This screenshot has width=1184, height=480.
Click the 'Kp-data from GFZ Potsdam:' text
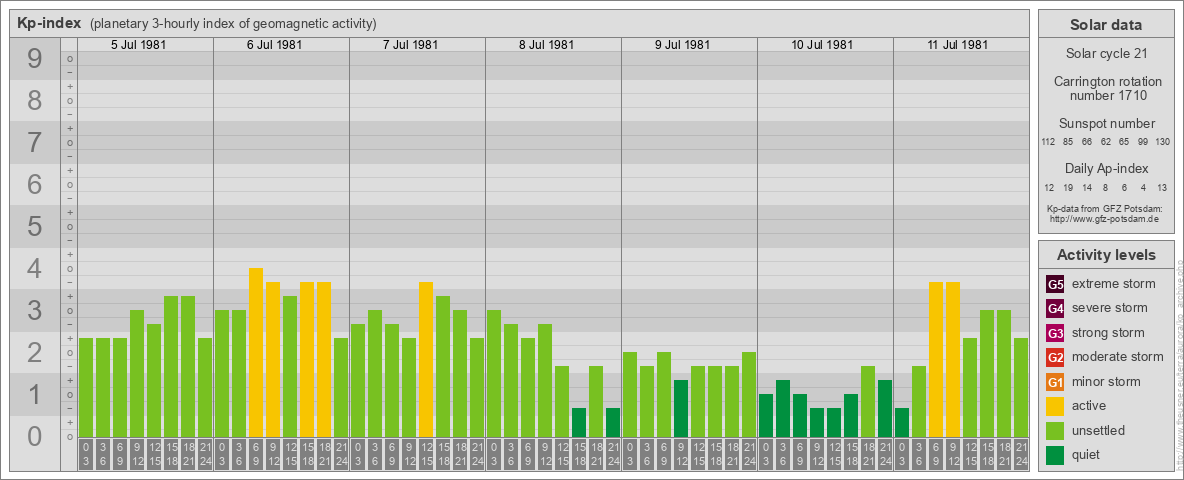click(x=1105, y=208)
